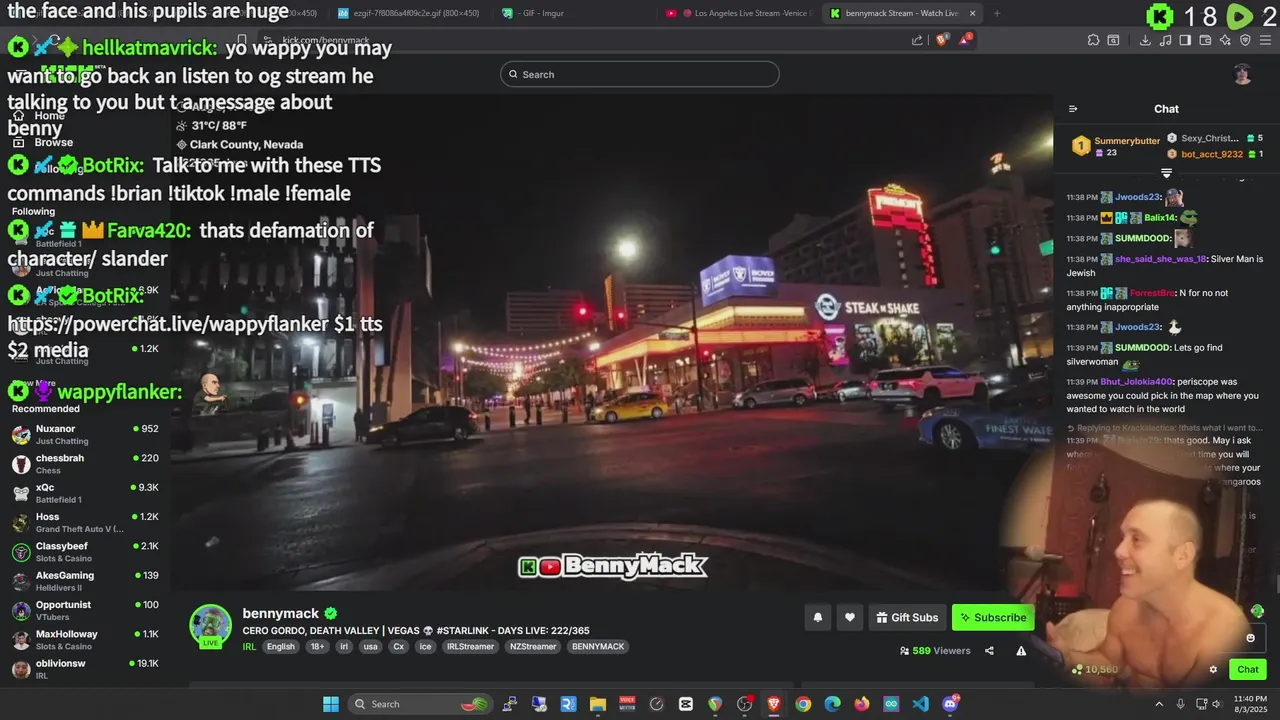Toggle the browser sidebar icon
The image size is (1280, 720).
coord(1185,40)
